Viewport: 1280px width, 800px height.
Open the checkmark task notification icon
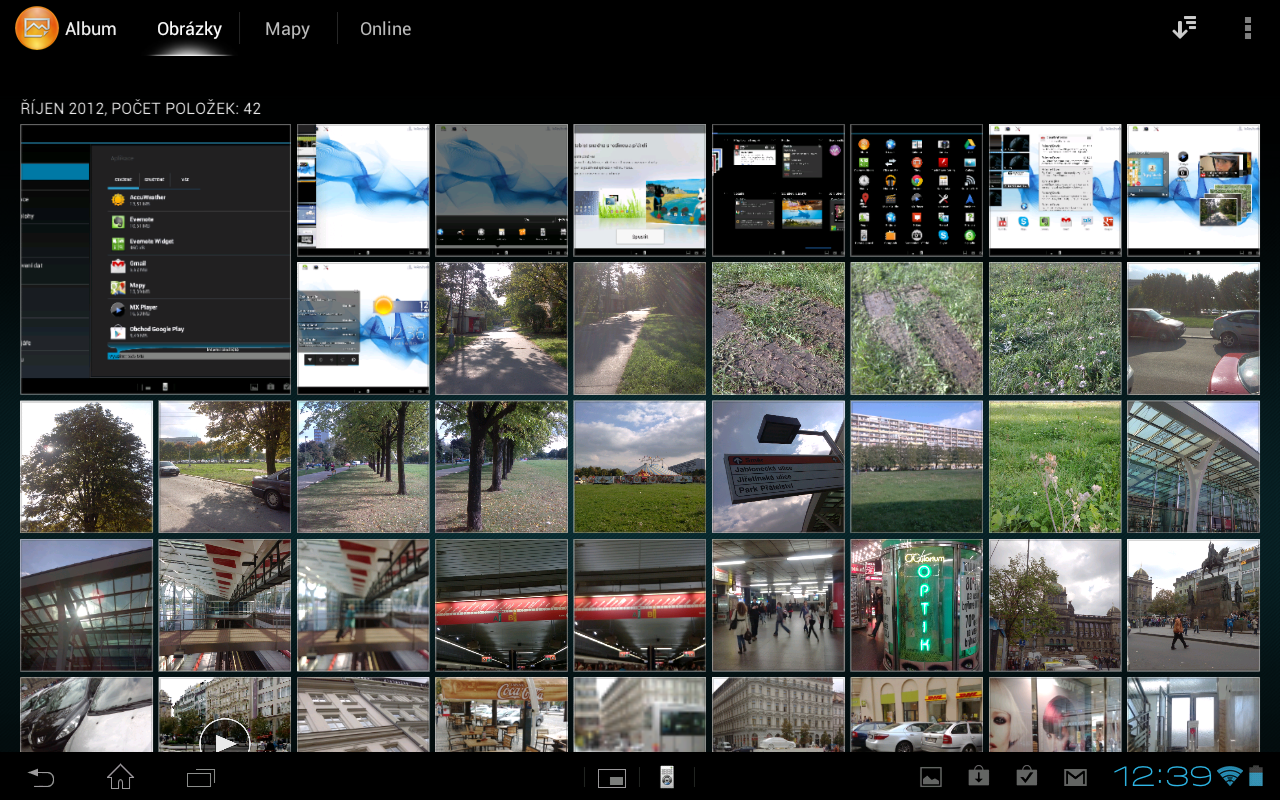(1026, 777)
